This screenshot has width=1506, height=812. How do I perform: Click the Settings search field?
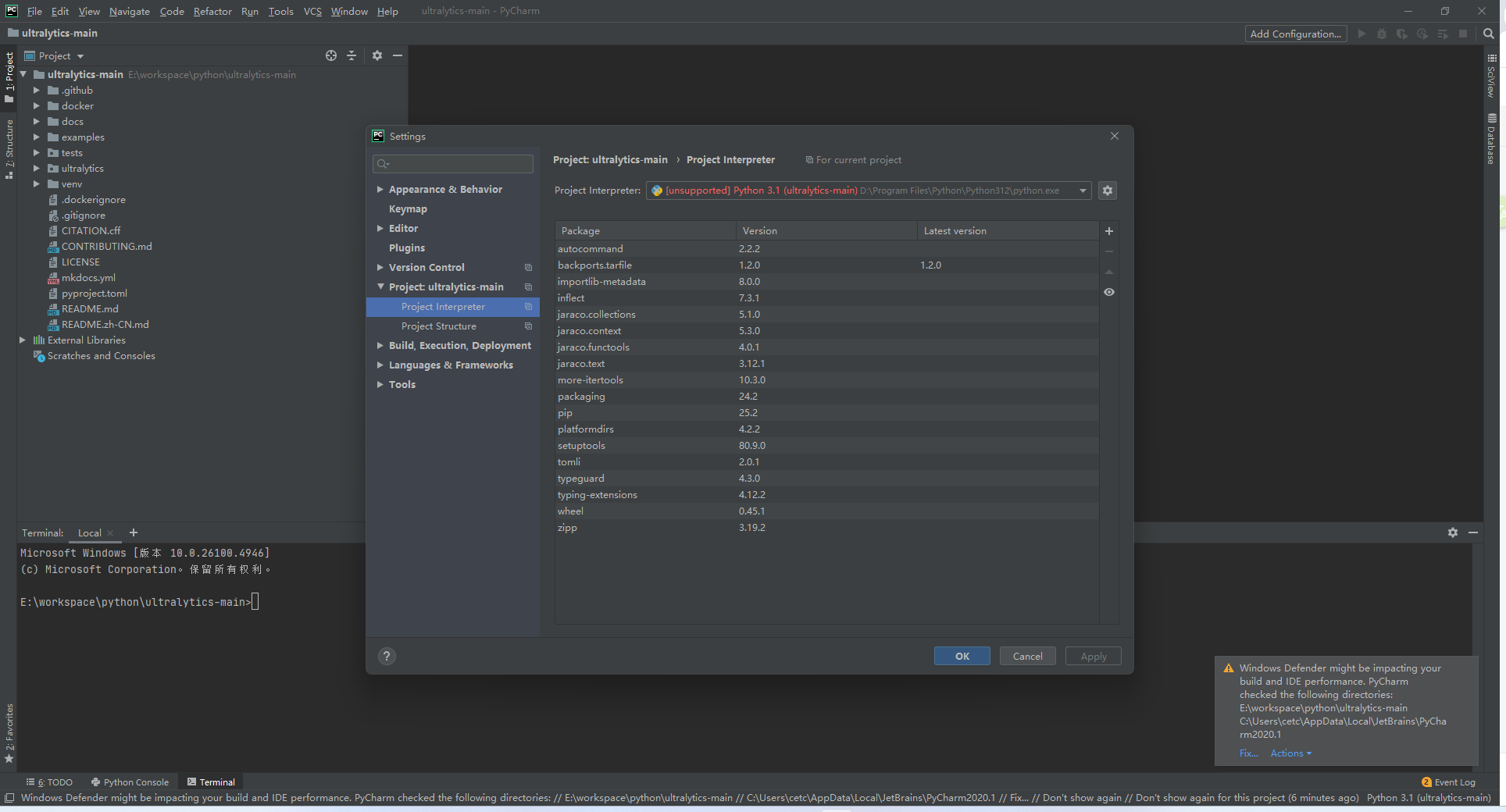click(453, 164)
